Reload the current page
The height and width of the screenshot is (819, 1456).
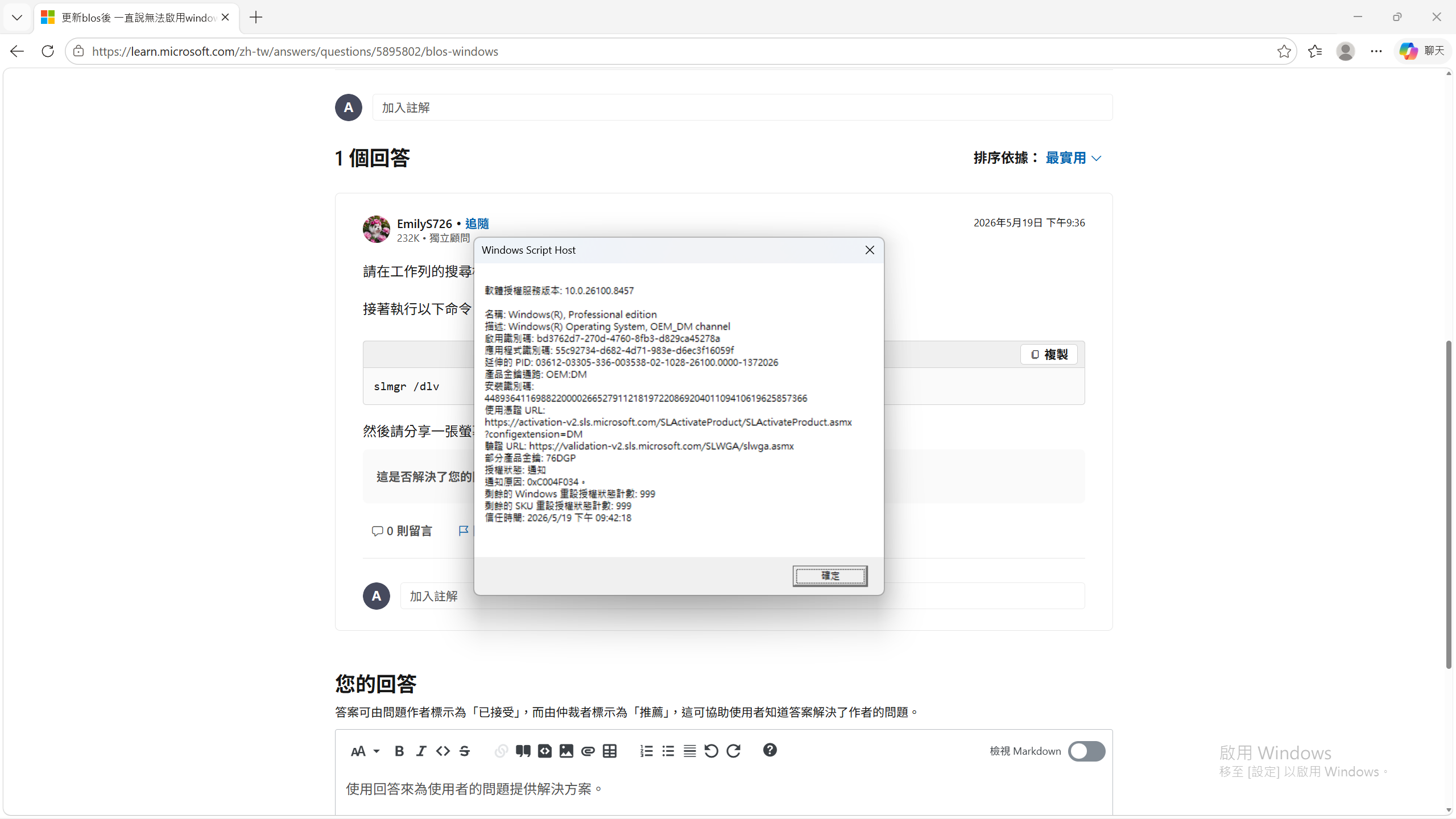coord(48,51)
